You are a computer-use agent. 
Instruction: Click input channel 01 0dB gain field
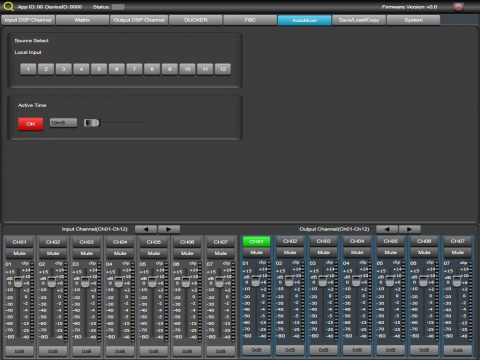[19, 351]
